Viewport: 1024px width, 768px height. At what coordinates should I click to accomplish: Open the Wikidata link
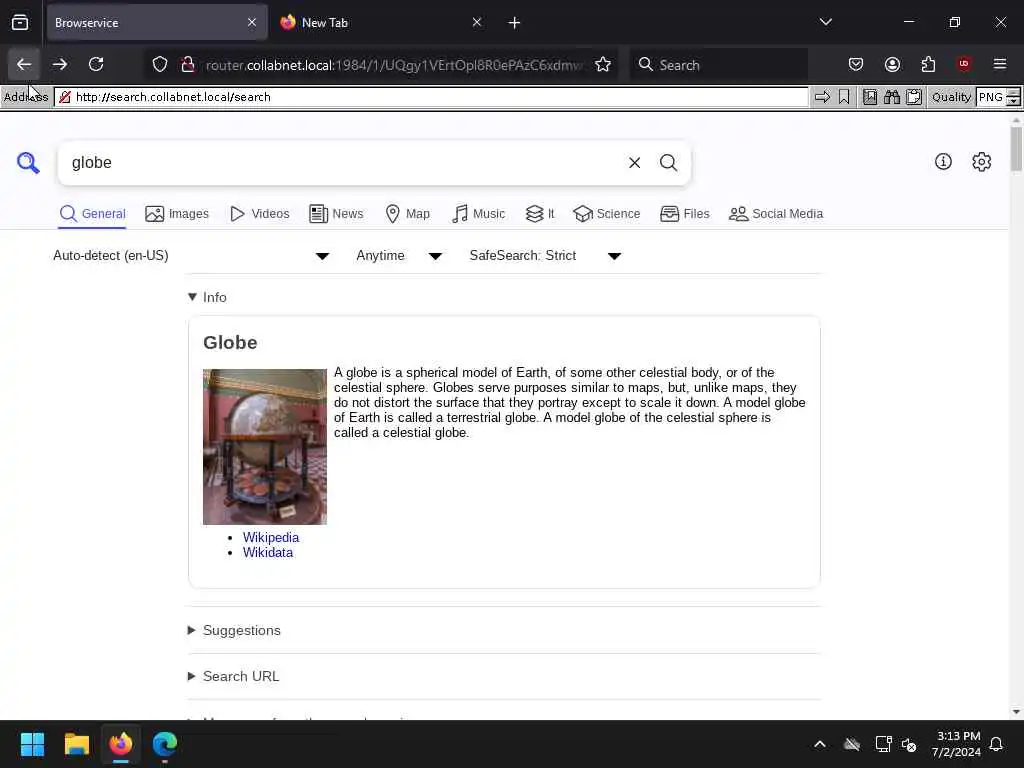point(268,552)
